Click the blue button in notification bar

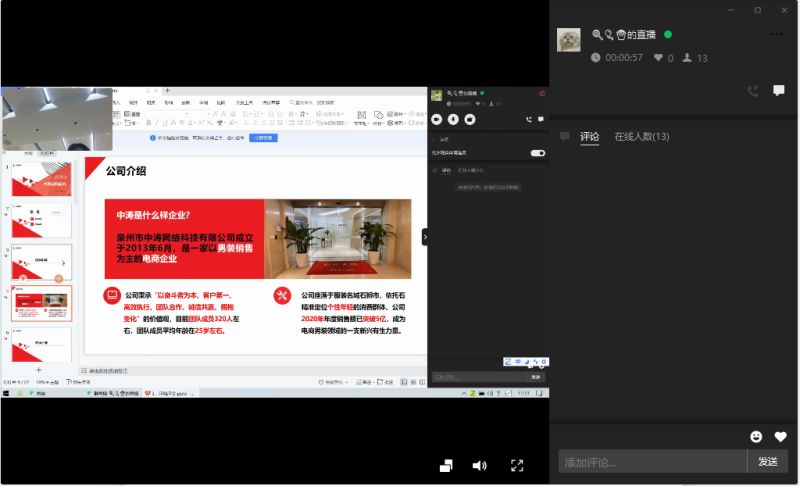pyautogui.click(x=263, y=138)
